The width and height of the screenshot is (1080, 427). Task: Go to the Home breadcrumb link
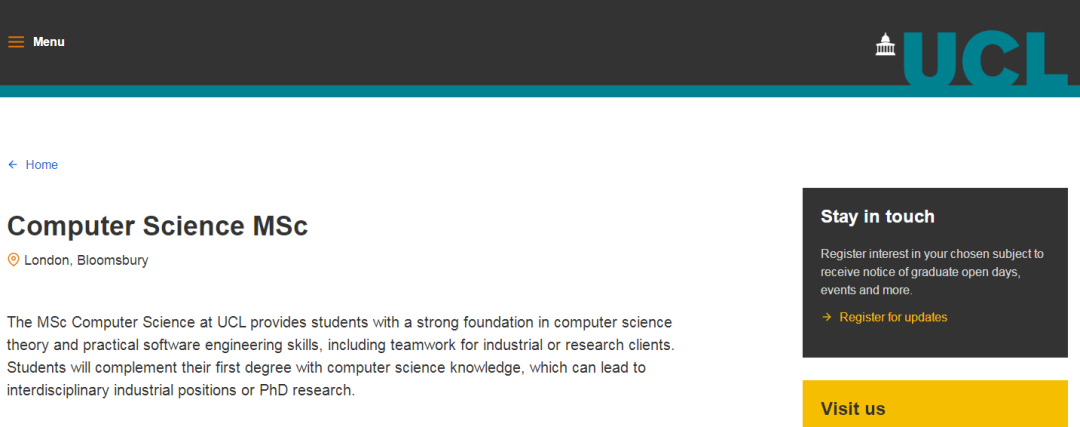(x=42, y=165)
